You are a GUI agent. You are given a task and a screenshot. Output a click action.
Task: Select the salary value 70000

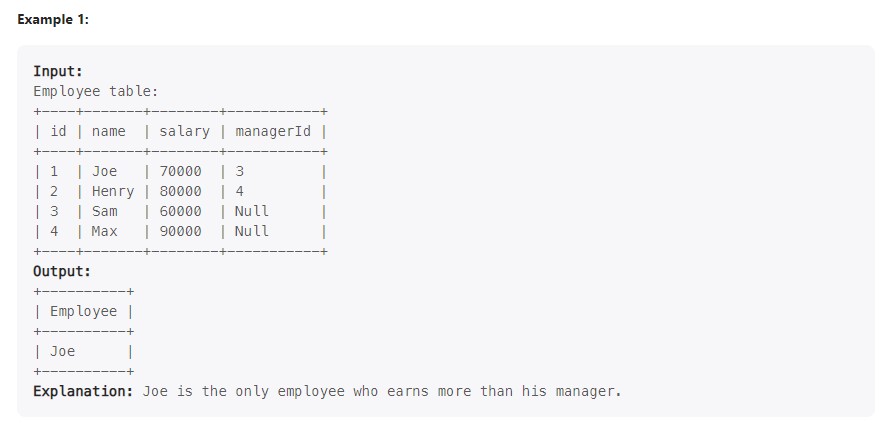tap(180, 171)
